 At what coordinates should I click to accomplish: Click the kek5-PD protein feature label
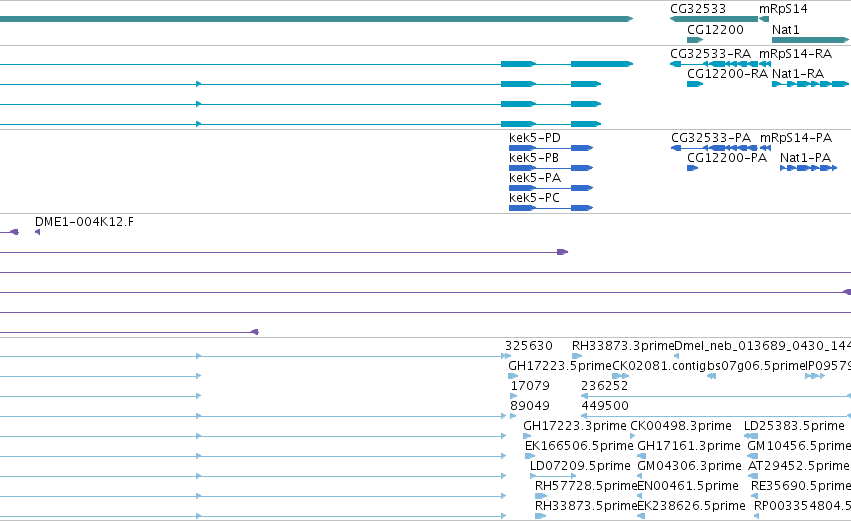535,138
